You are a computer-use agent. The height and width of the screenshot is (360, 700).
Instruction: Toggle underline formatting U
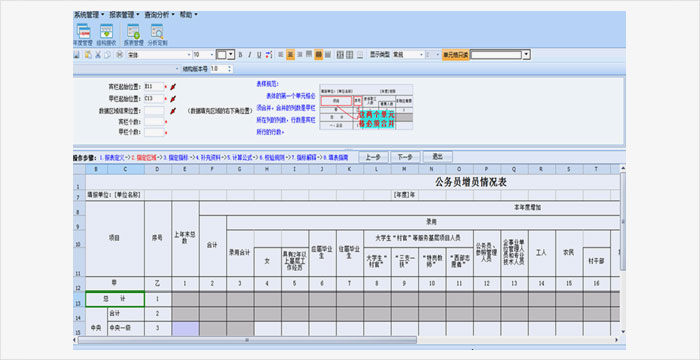tap(259, 55)
